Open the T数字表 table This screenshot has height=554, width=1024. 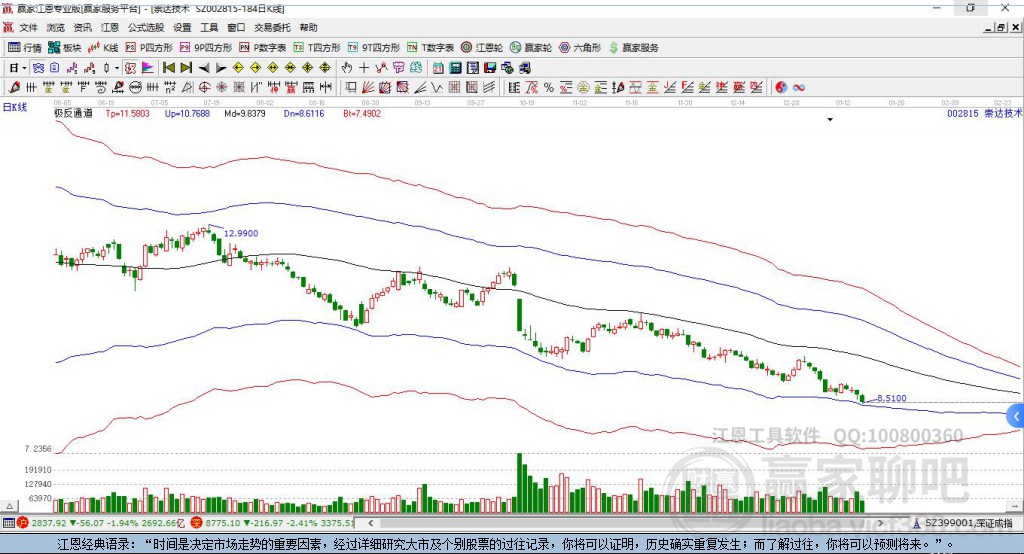point(430,48)
